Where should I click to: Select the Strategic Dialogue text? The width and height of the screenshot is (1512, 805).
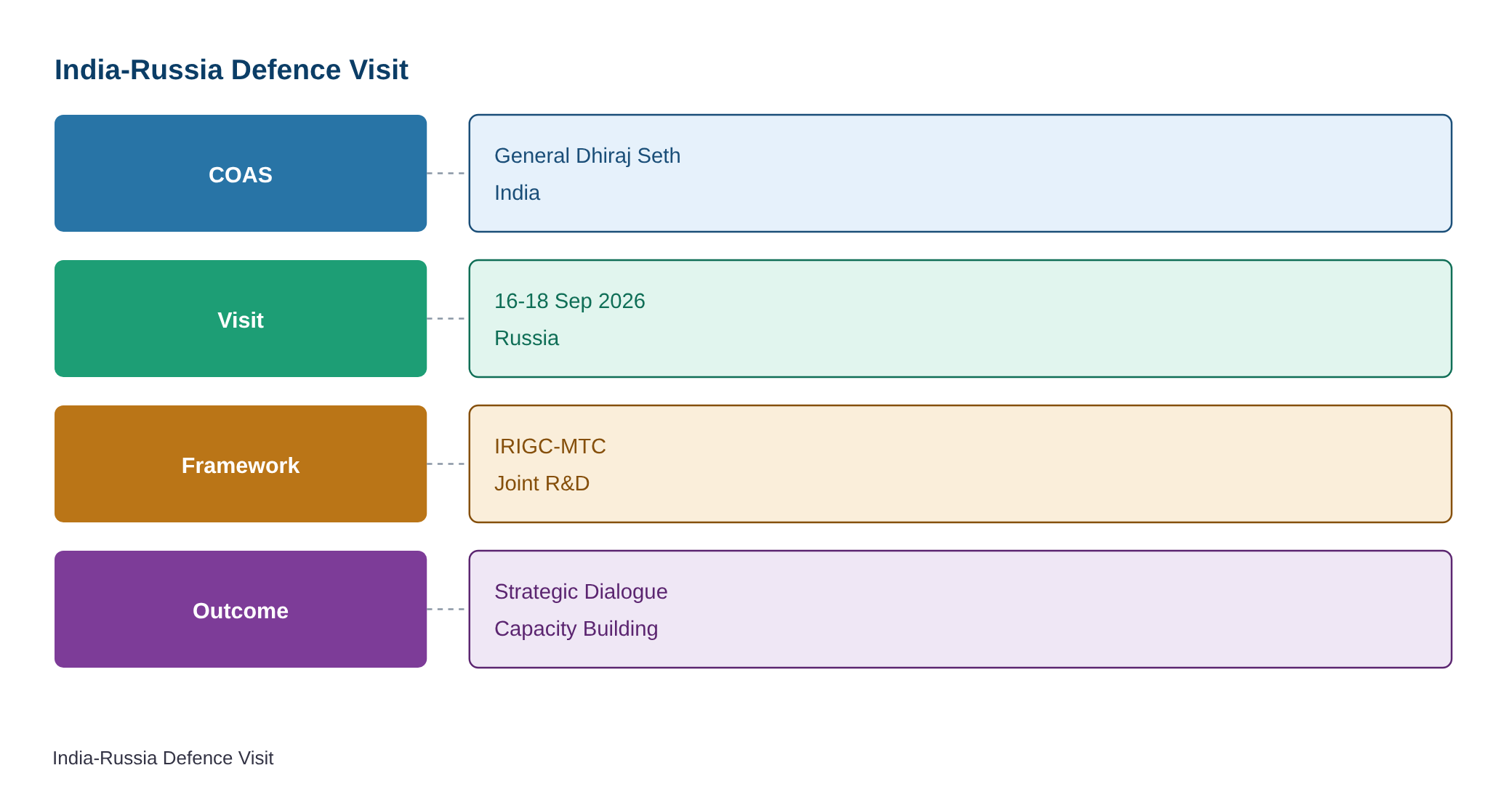(581, 591)
